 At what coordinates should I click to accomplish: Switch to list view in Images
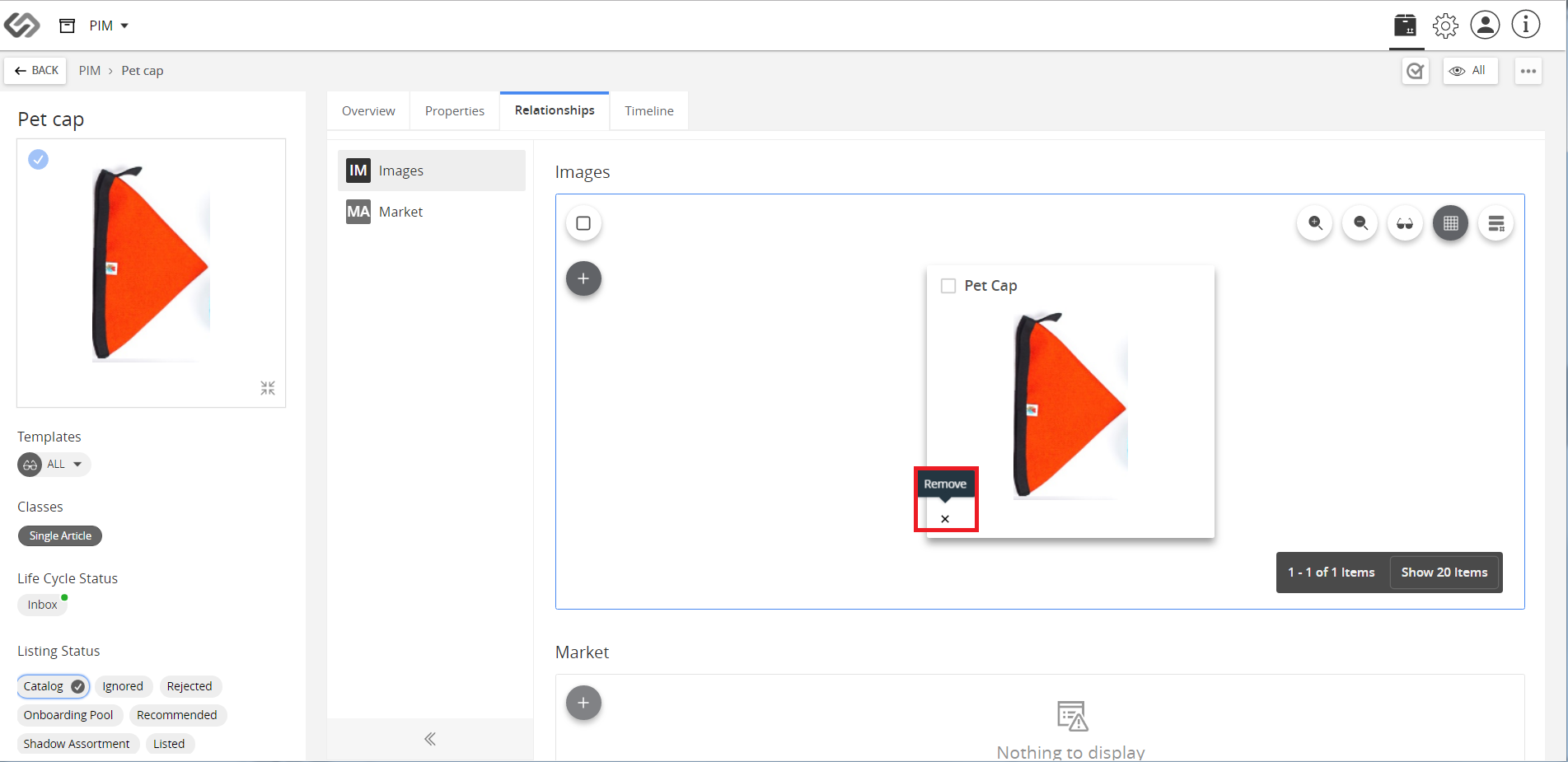pos(1495,223)
